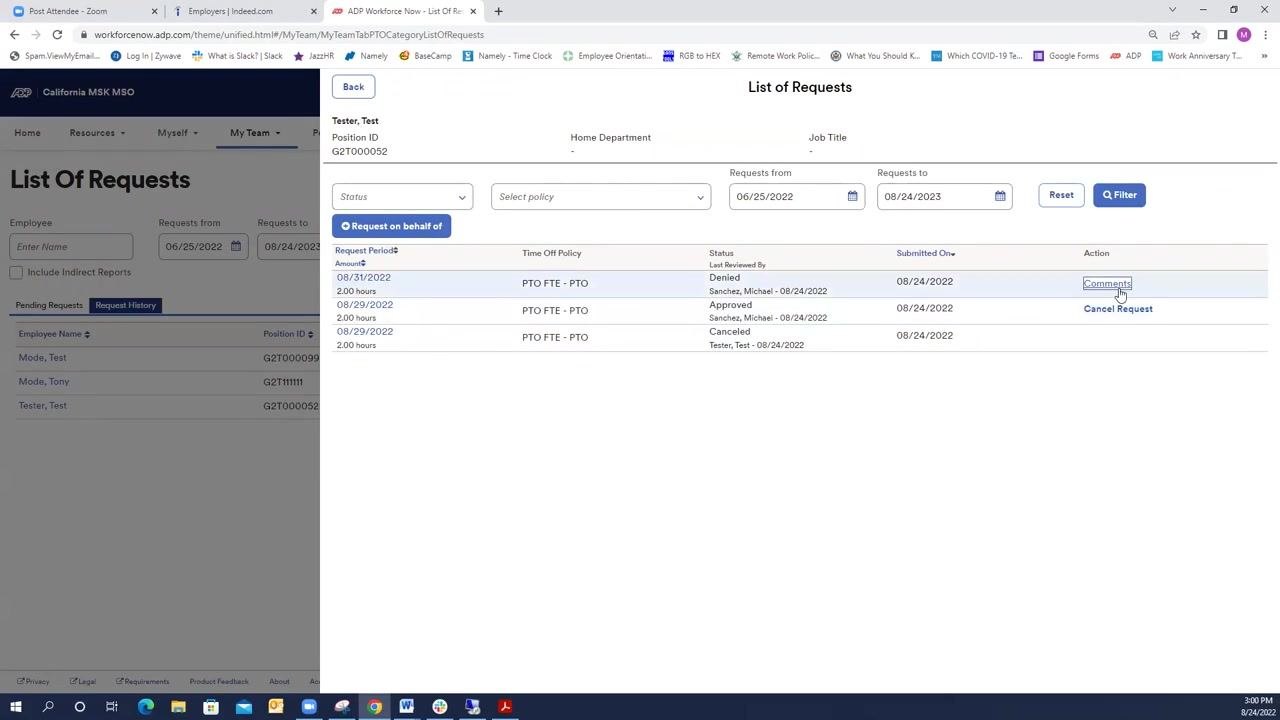Expand the Resources menu
Screen dimensions: 1280x720
97,133
